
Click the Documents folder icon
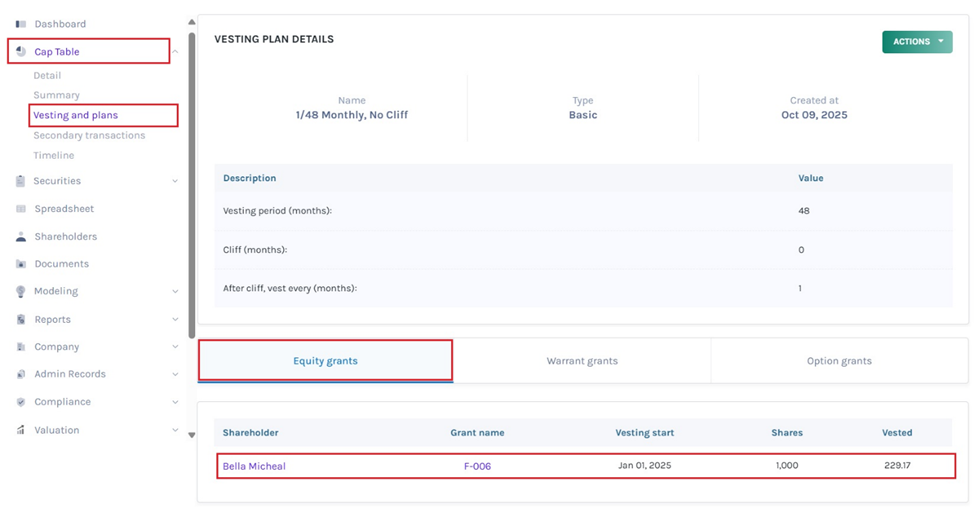point(21,264)
